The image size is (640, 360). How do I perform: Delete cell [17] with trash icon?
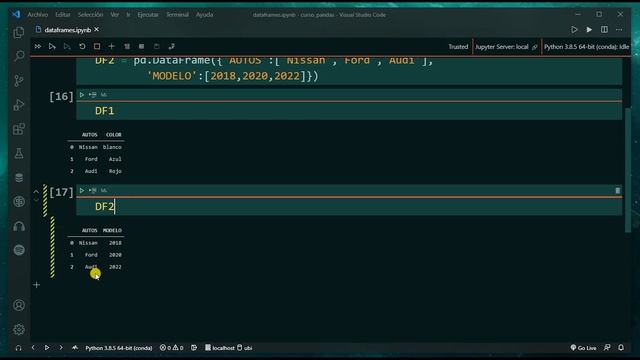coord(618,191)
